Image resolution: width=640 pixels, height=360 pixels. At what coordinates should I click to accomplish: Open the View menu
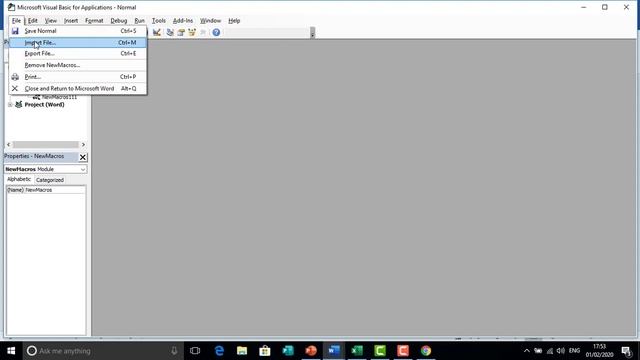[51, 20]
